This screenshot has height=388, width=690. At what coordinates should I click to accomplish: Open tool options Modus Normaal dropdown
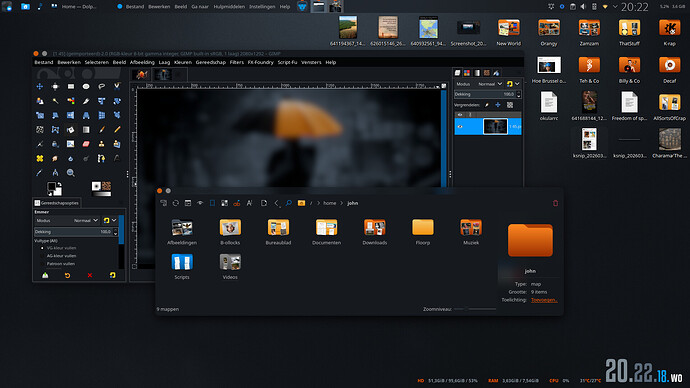67,220
